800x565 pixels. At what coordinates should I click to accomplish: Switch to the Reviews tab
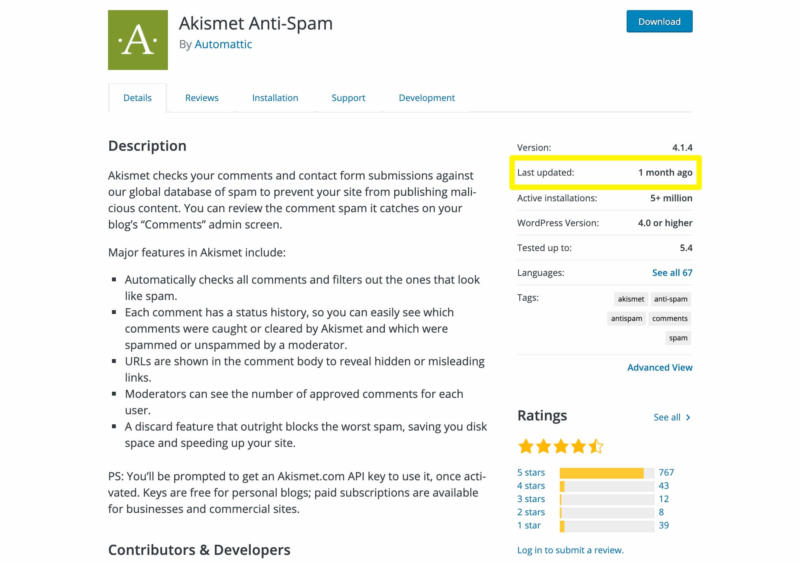(x=201, y=98)
